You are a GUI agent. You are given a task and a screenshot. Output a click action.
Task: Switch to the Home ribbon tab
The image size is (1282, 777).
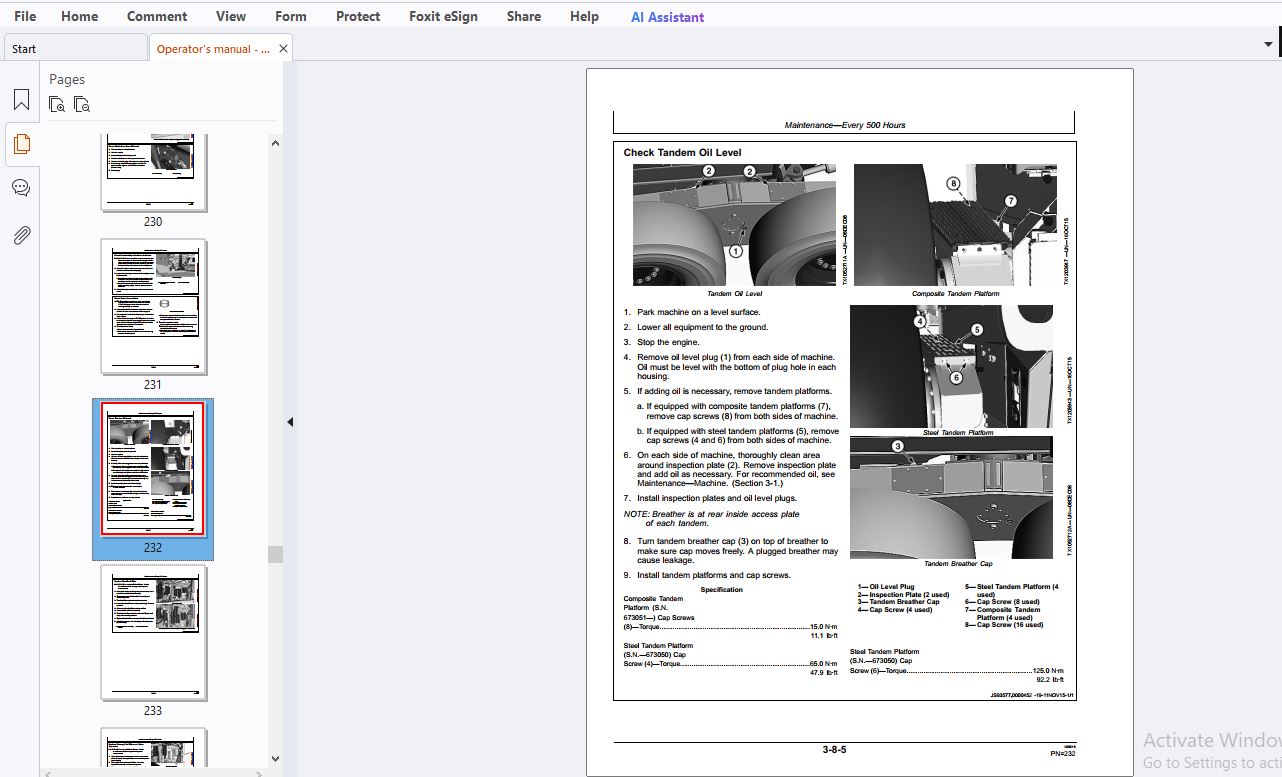[80, 16]
